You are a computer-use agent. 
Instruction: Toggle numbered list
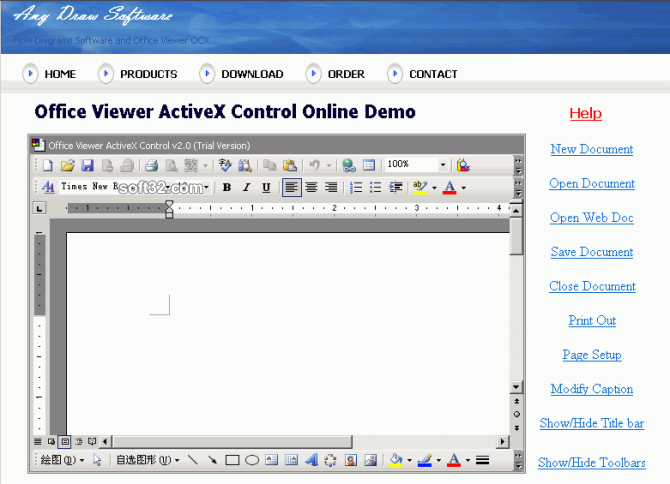(x=356, y=187)
